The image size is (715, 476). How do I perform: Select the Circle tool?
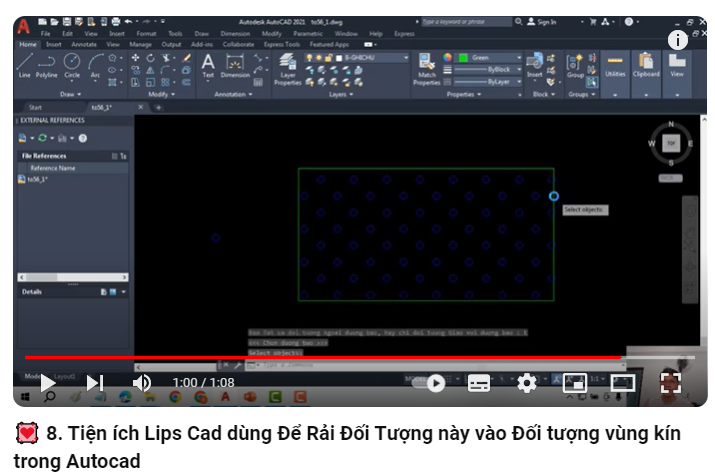(x=72, y=66)
